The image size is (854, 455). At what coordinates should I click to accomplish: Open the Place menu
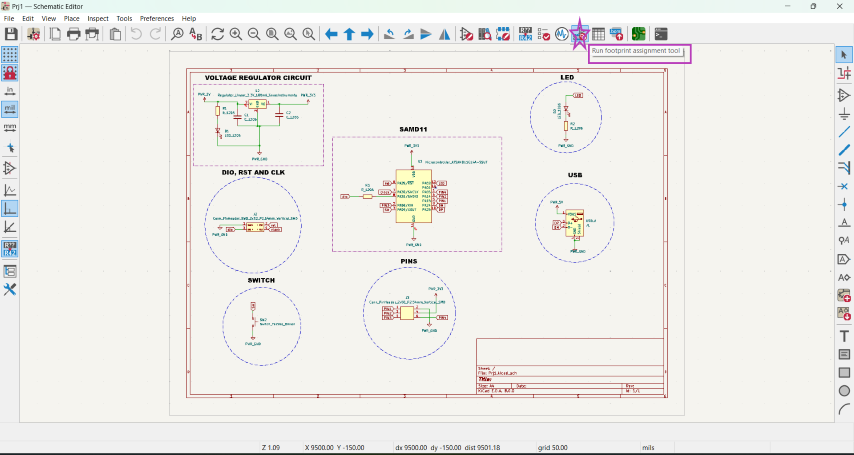pos(71,18)
